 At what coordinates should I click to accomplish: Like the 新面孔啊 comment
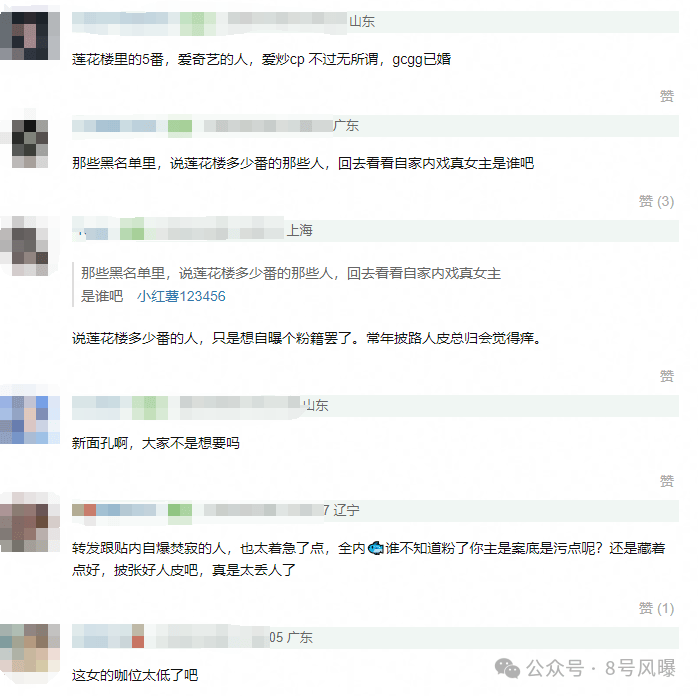666,481
